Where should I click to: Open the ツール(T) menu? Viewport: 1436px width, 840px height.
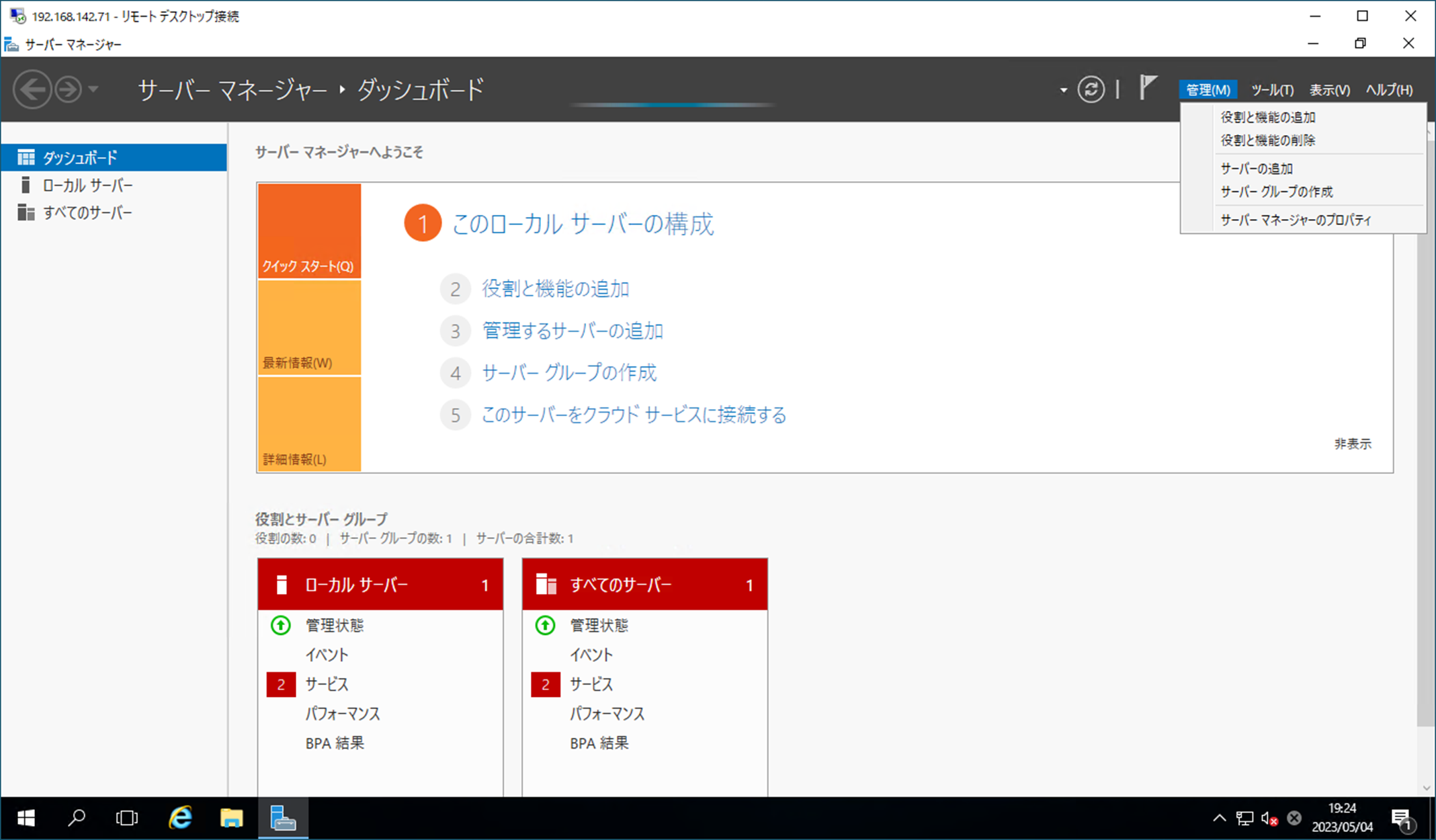pyautogui.click(x=1272, y=90)
